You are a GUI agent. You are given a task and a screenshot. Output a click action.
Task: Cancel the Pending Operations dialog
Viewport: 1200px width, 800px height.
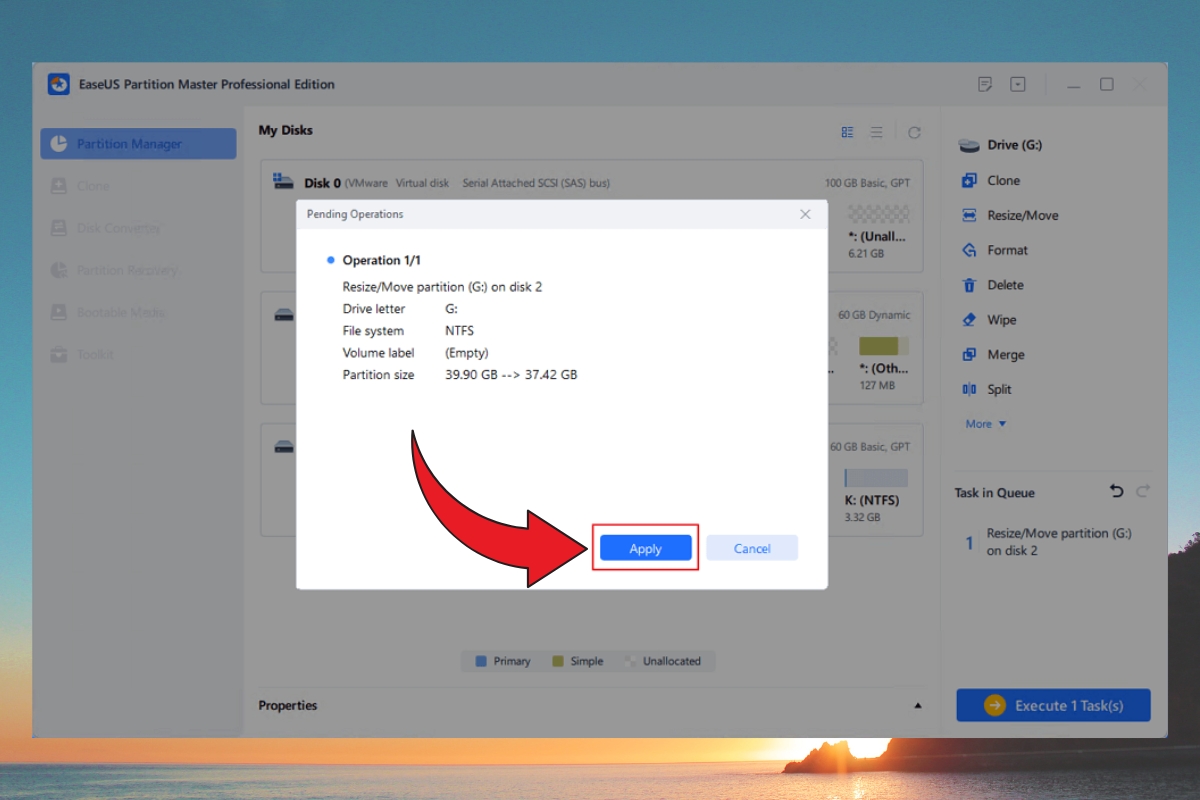(x=752, y=548)
